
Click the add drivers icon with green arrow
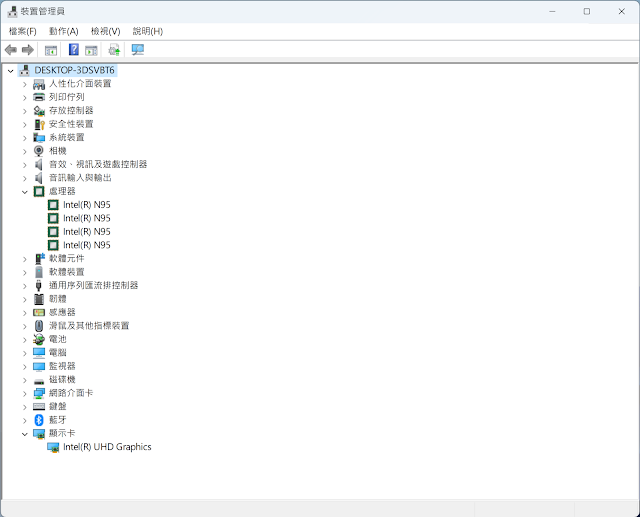(x=114, y=50)
